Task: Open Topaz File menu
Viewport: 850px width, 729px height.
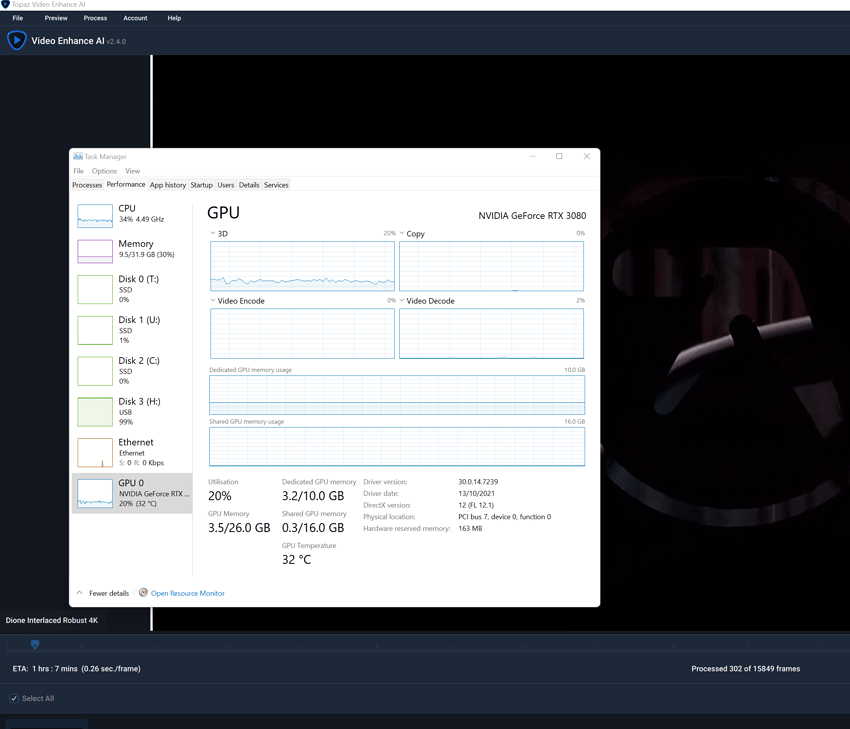Action: 18,18
